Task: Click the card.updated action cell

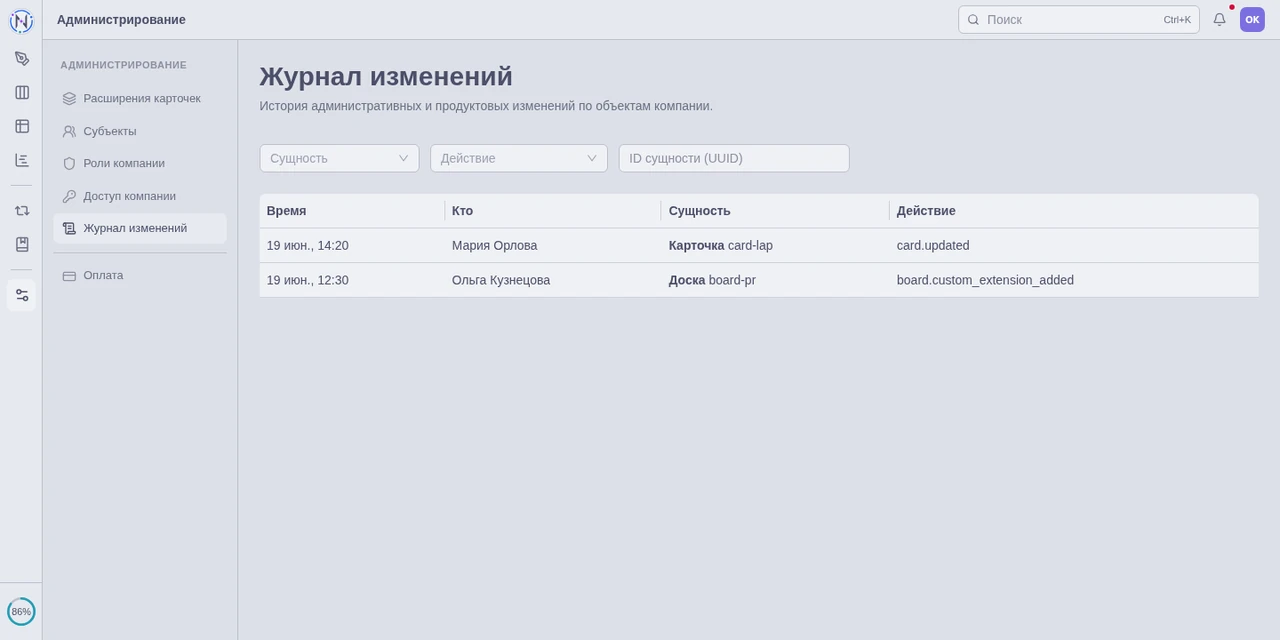Action: 1074,246
